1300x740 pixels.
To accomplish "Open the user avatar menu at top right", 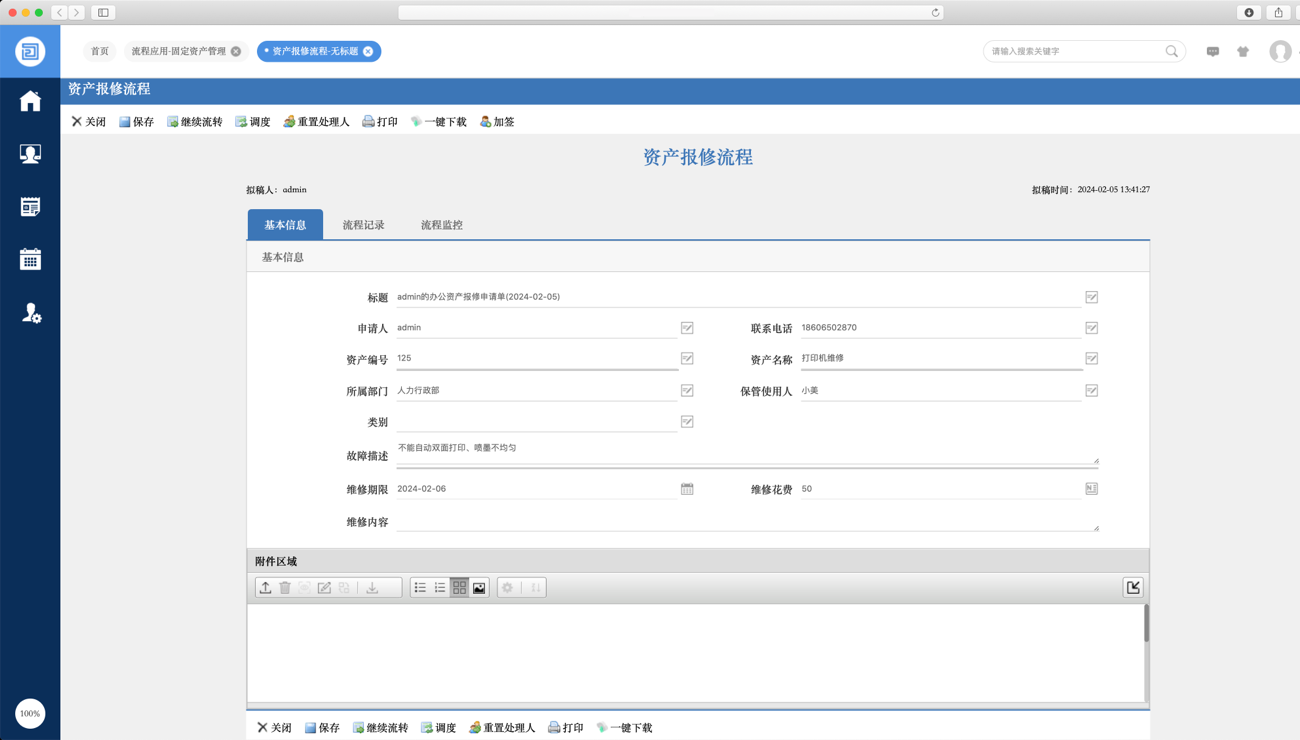I will point(1280,51).
